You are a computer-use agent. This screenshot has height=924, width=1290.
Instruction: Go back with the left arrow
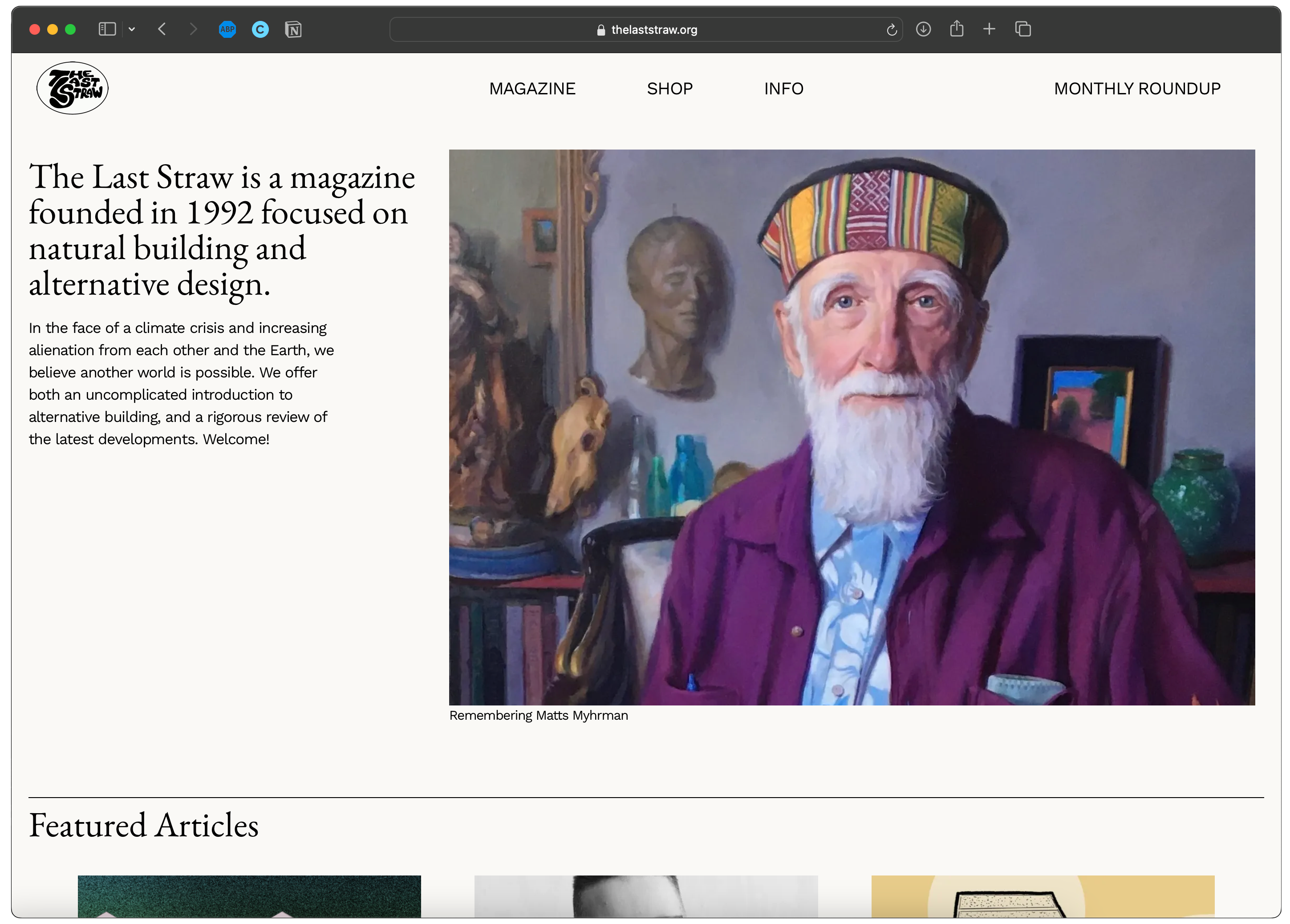click(162, 29)
